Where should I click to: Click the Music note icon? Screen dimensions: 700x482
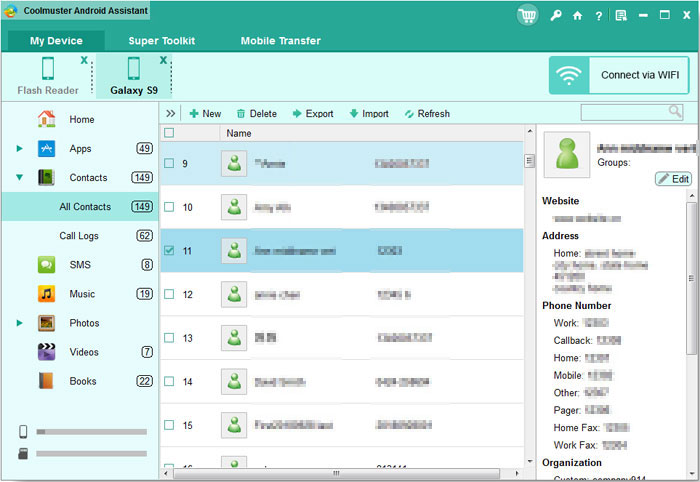46,294
